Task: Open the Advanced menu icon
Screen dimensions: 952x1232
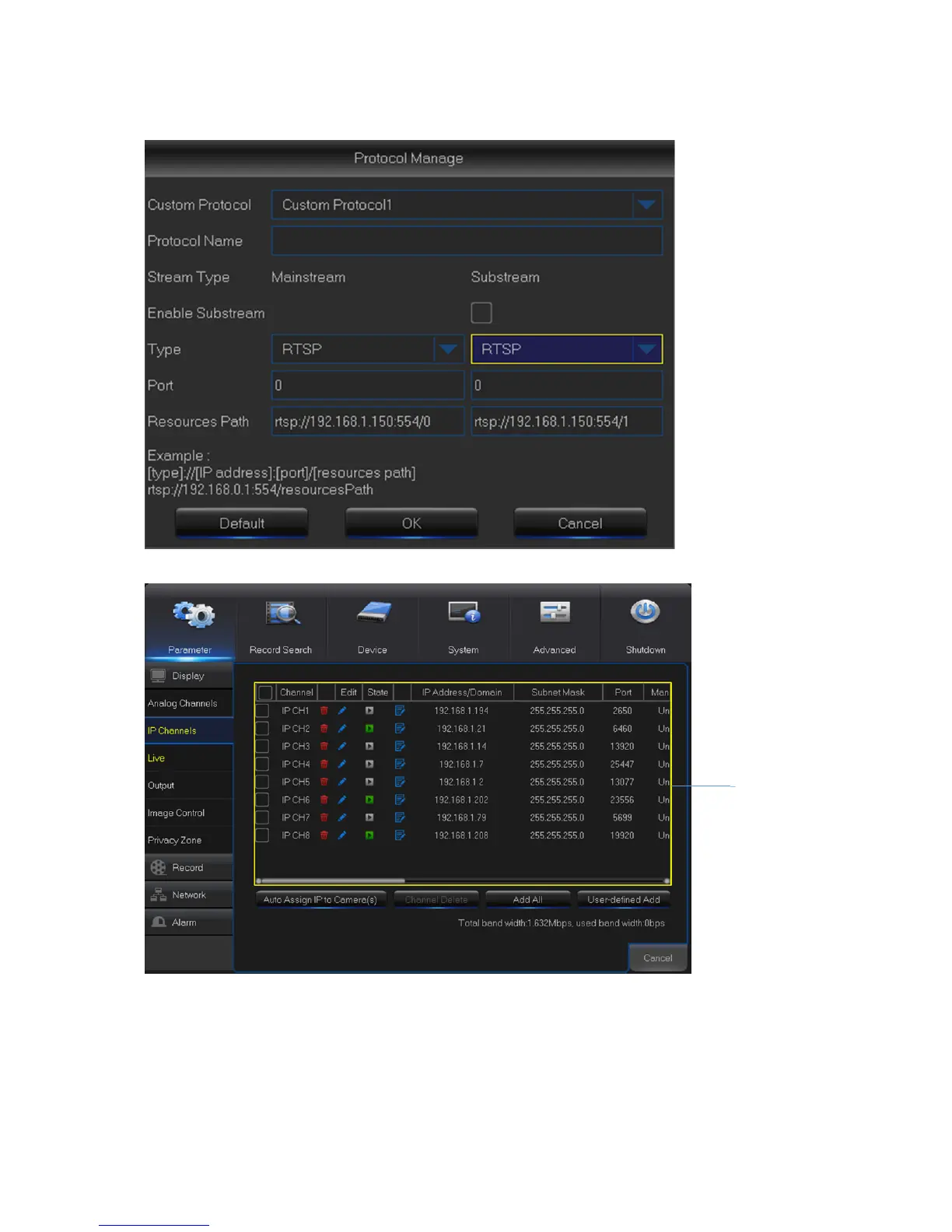Action: (555, 612)
